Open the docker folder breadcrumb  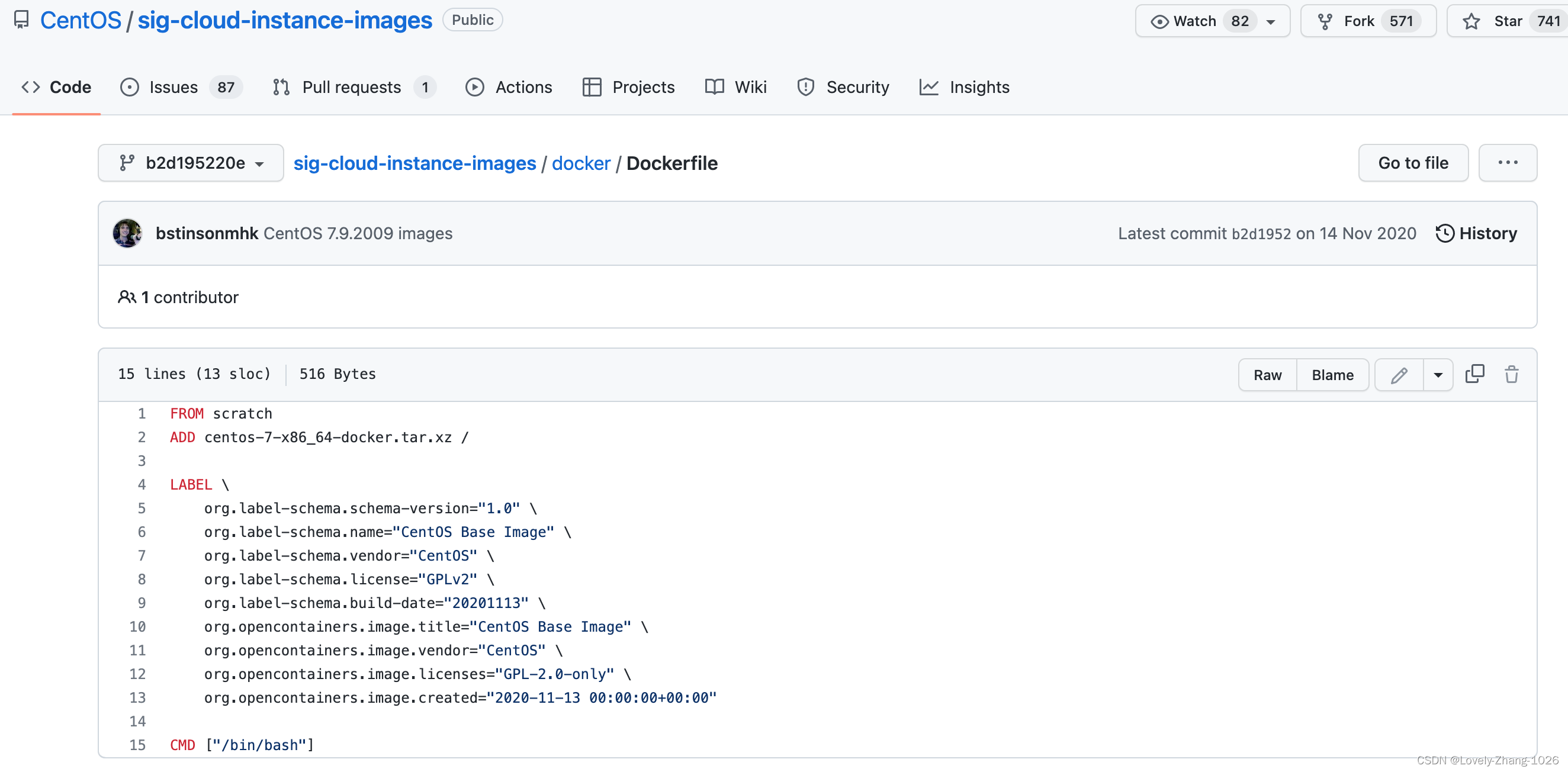coord(581,163)
